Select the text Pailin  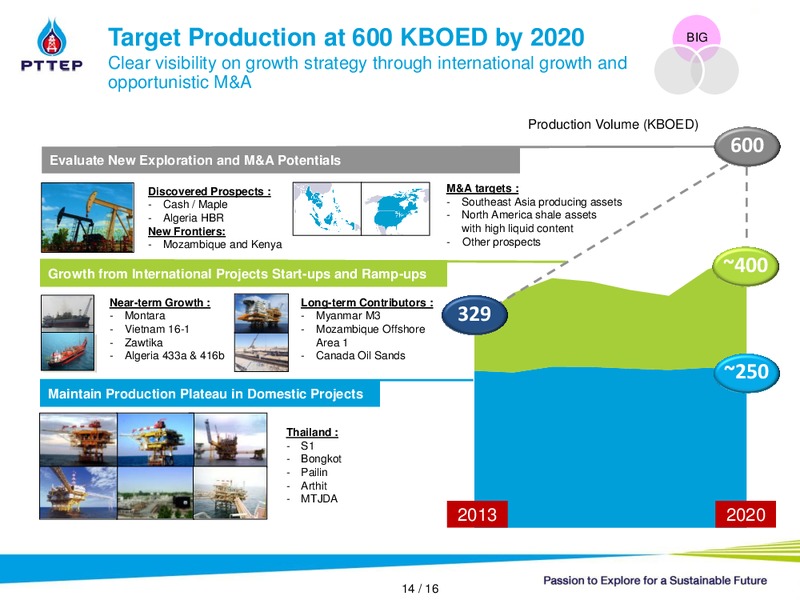point(314,472)
